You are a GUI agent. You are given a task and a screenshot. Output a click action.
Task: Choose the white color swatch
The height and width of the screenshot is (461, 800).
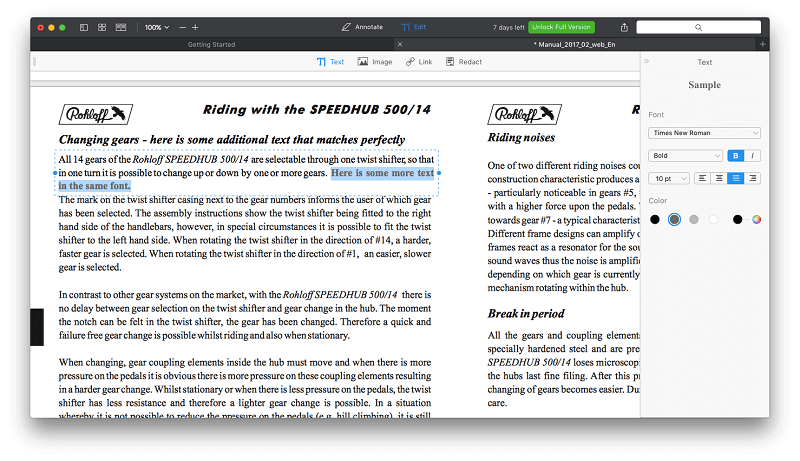[x=713, y=219]
